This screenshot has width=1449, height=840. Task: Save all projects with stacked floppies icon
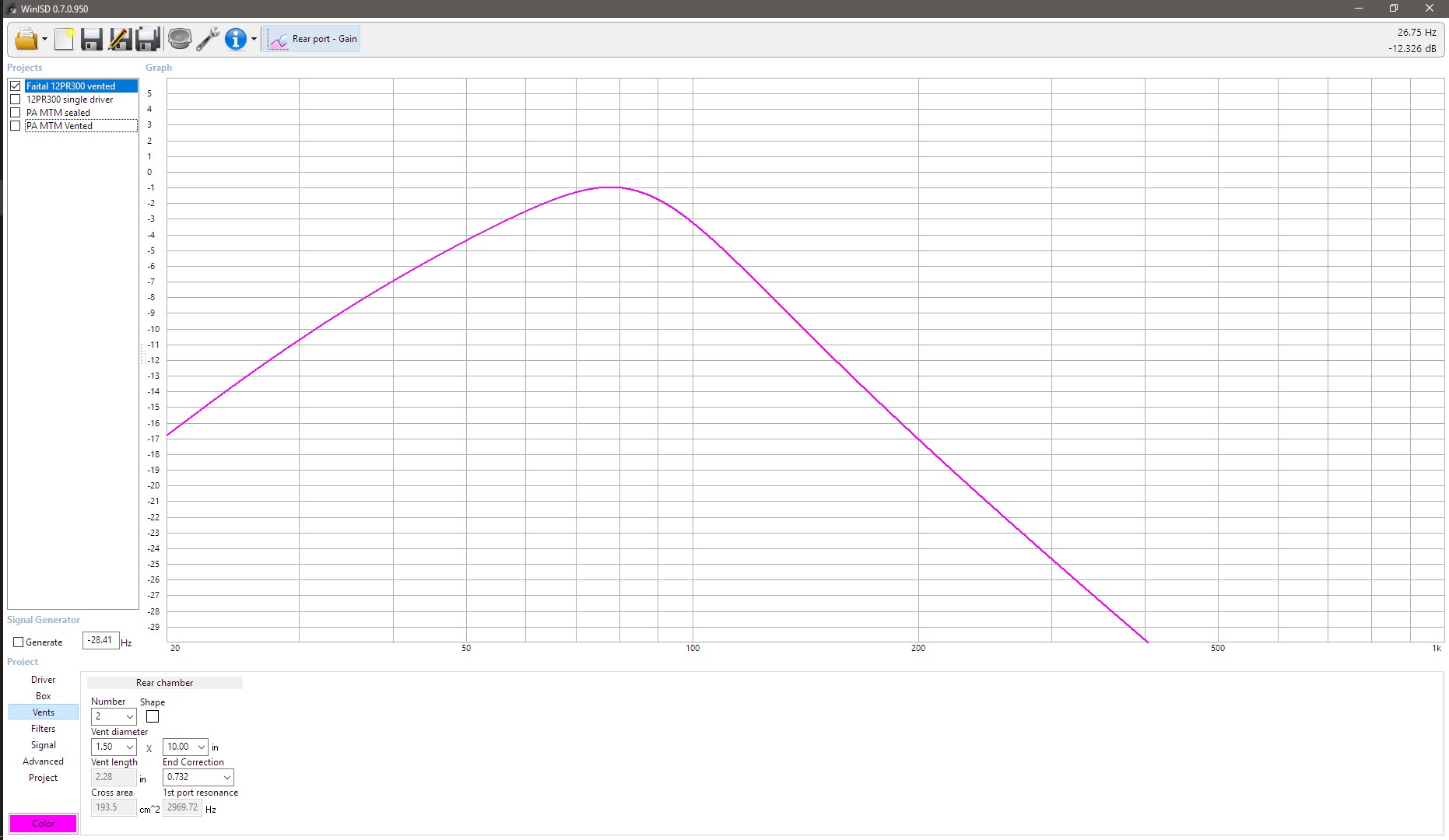pyautogui.click(x=148, y=39)
